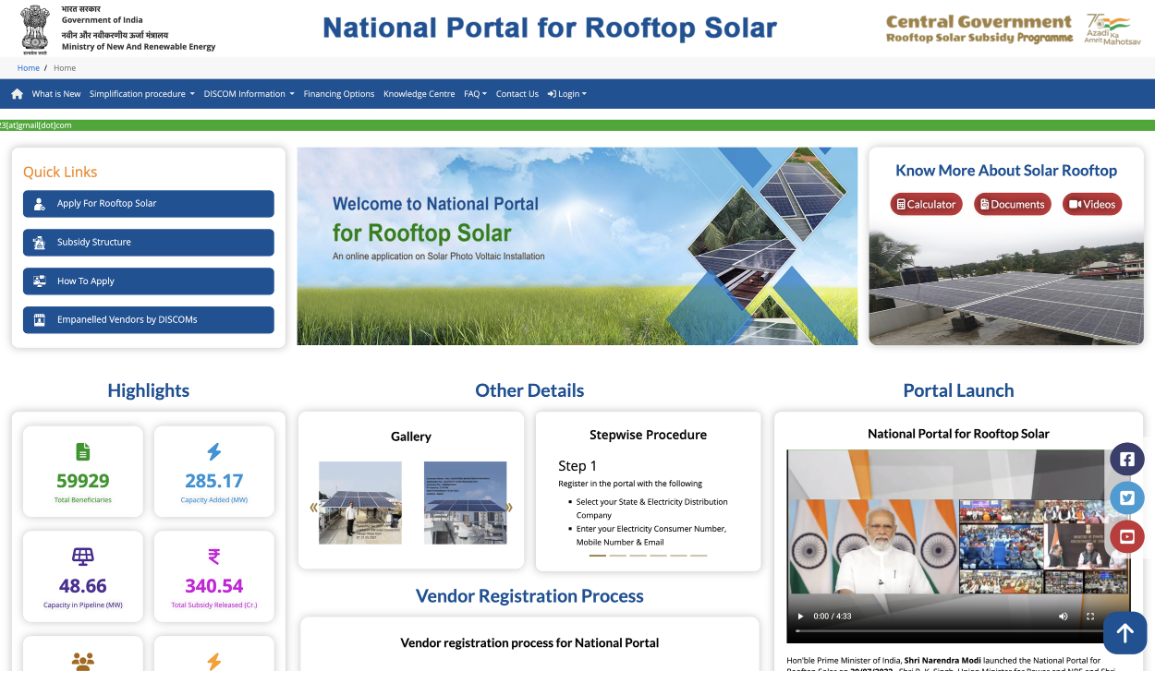Open Subsidy Structure quick link
This screenshot has height=682, width=1156.
148,243
